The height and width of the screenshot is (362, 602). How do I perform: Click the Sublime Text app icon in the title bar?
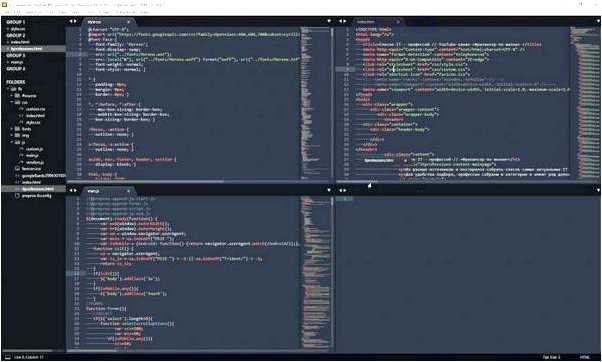pos(5,5)
